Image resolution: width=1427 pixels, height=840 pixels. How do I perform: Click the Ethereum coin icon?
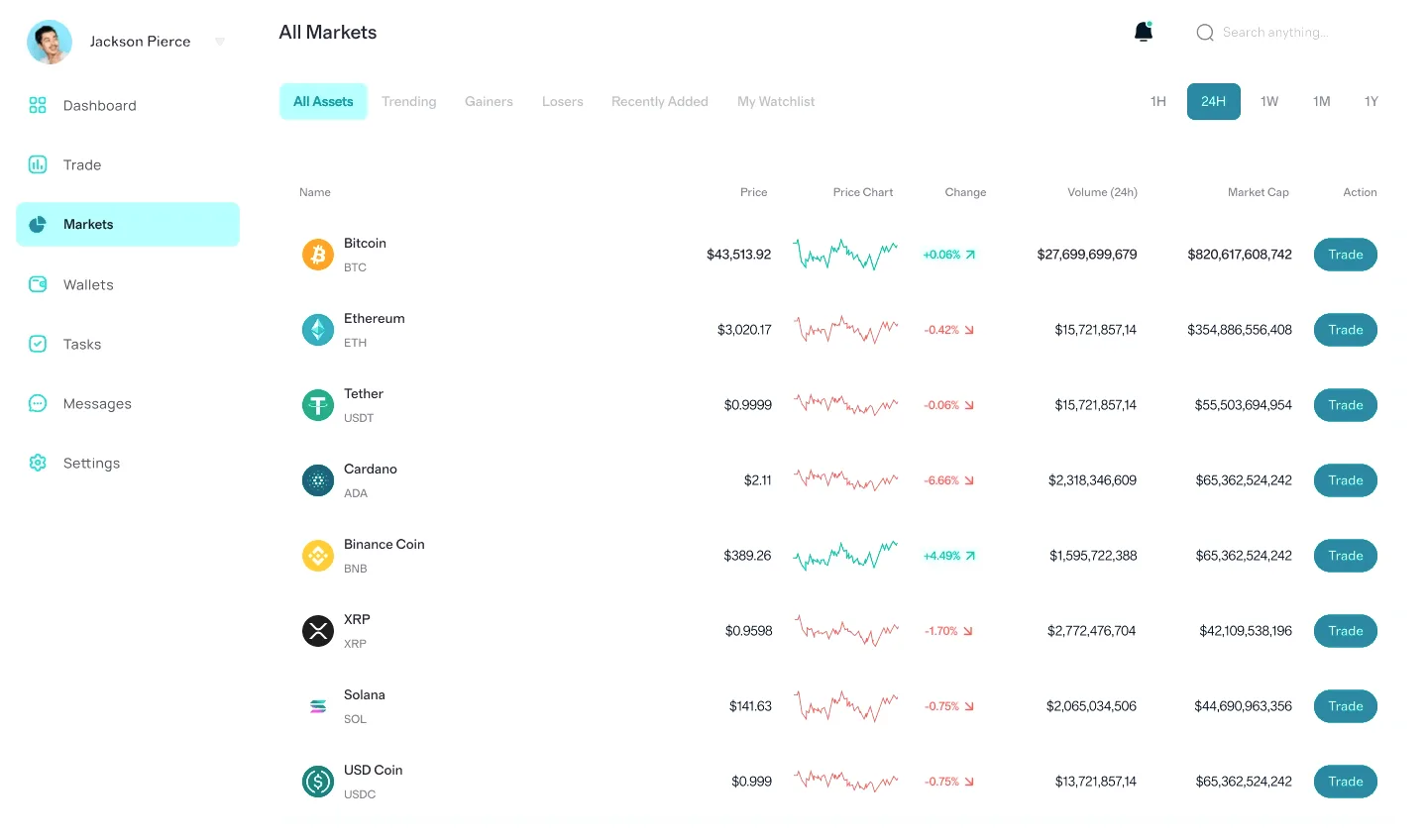pos(318,330)
